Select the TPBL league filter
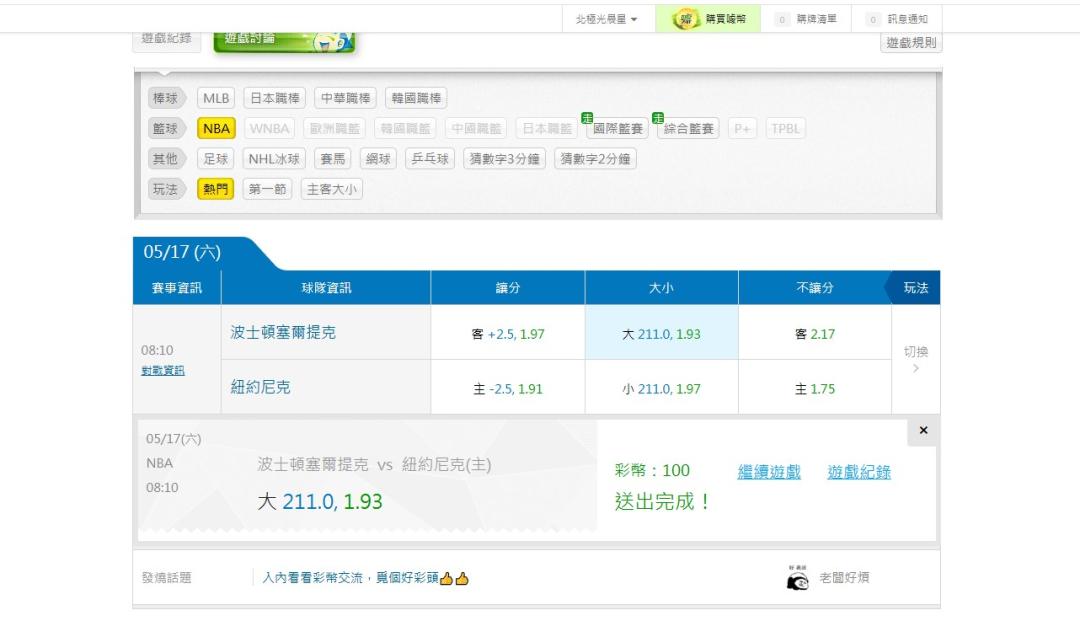The image size is (1080, 621). coord(785,129)
